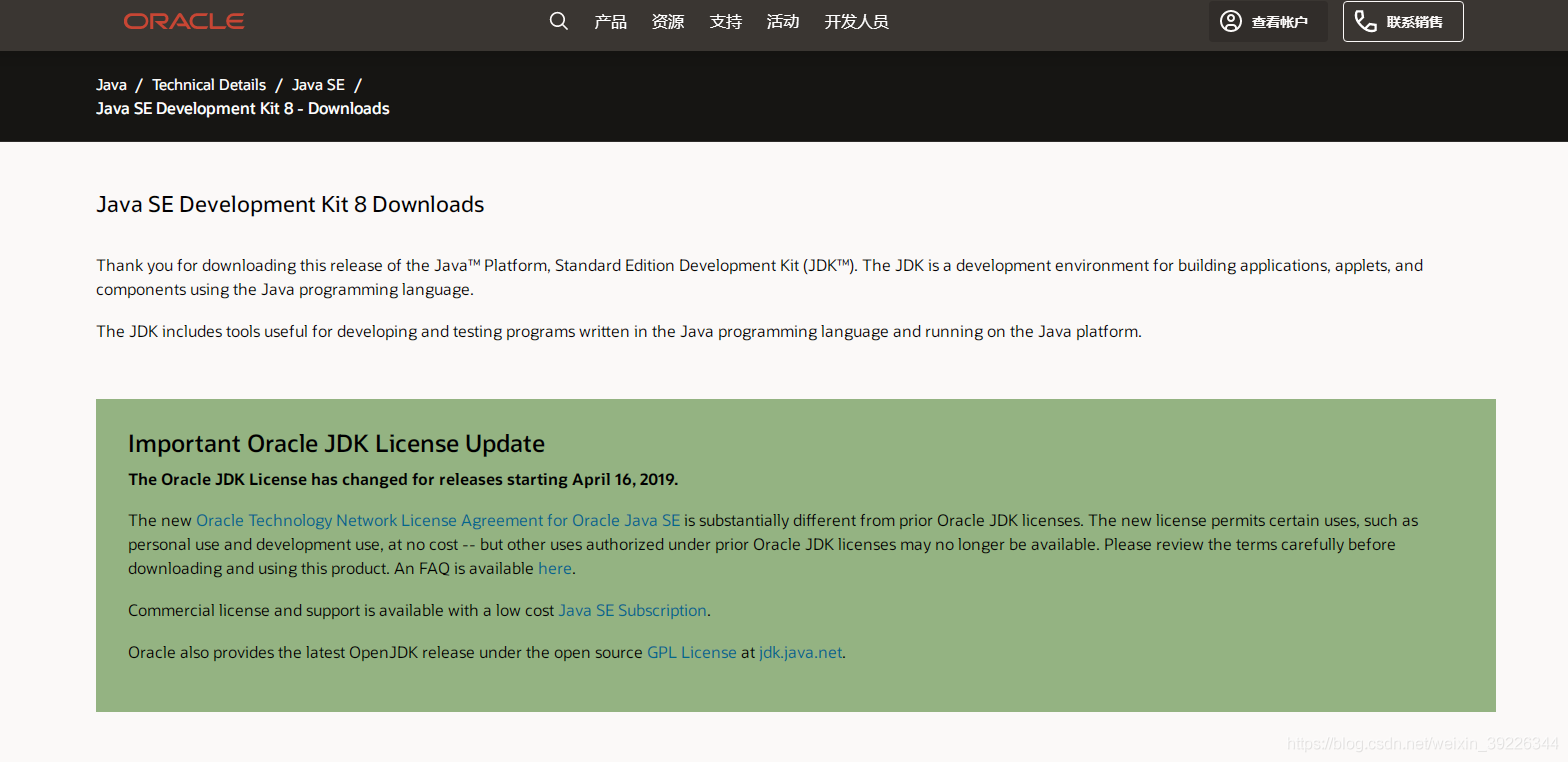Click the phone icon for sales contact
1568x762 pixels.
(x=1366, y=21)
